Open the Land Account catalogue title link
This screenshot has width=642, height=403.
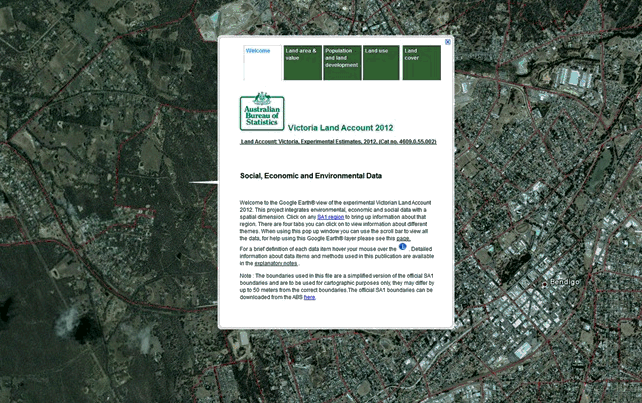pos(339,142)
